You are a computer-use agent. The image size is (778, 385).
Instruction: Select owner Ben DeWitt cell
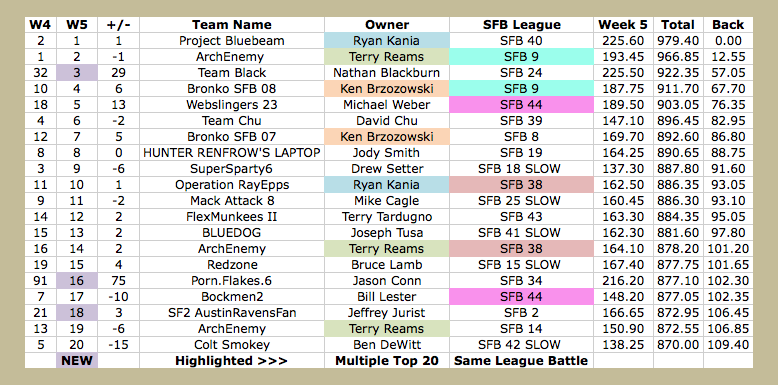point(387,345)
